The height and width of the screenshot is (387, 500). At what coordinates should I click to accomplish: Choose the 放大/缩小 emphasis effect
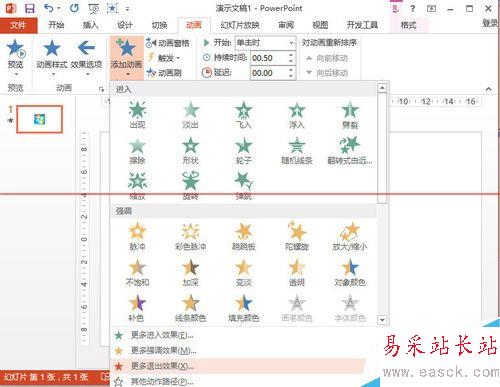click(350, 237)
